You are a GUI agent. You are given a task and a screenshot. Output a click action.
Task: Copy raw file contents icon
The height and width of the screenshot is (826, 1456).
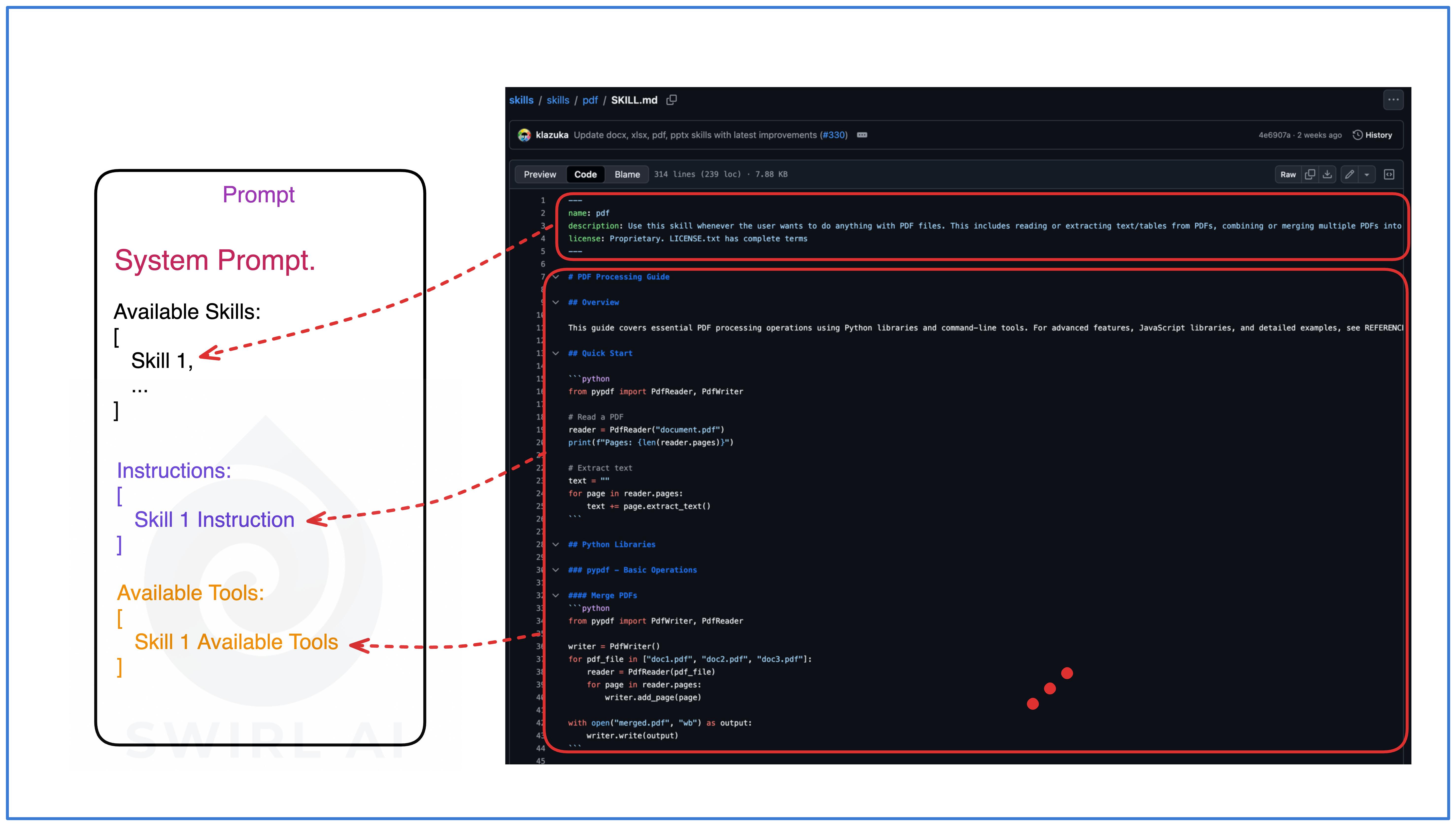1310,174
